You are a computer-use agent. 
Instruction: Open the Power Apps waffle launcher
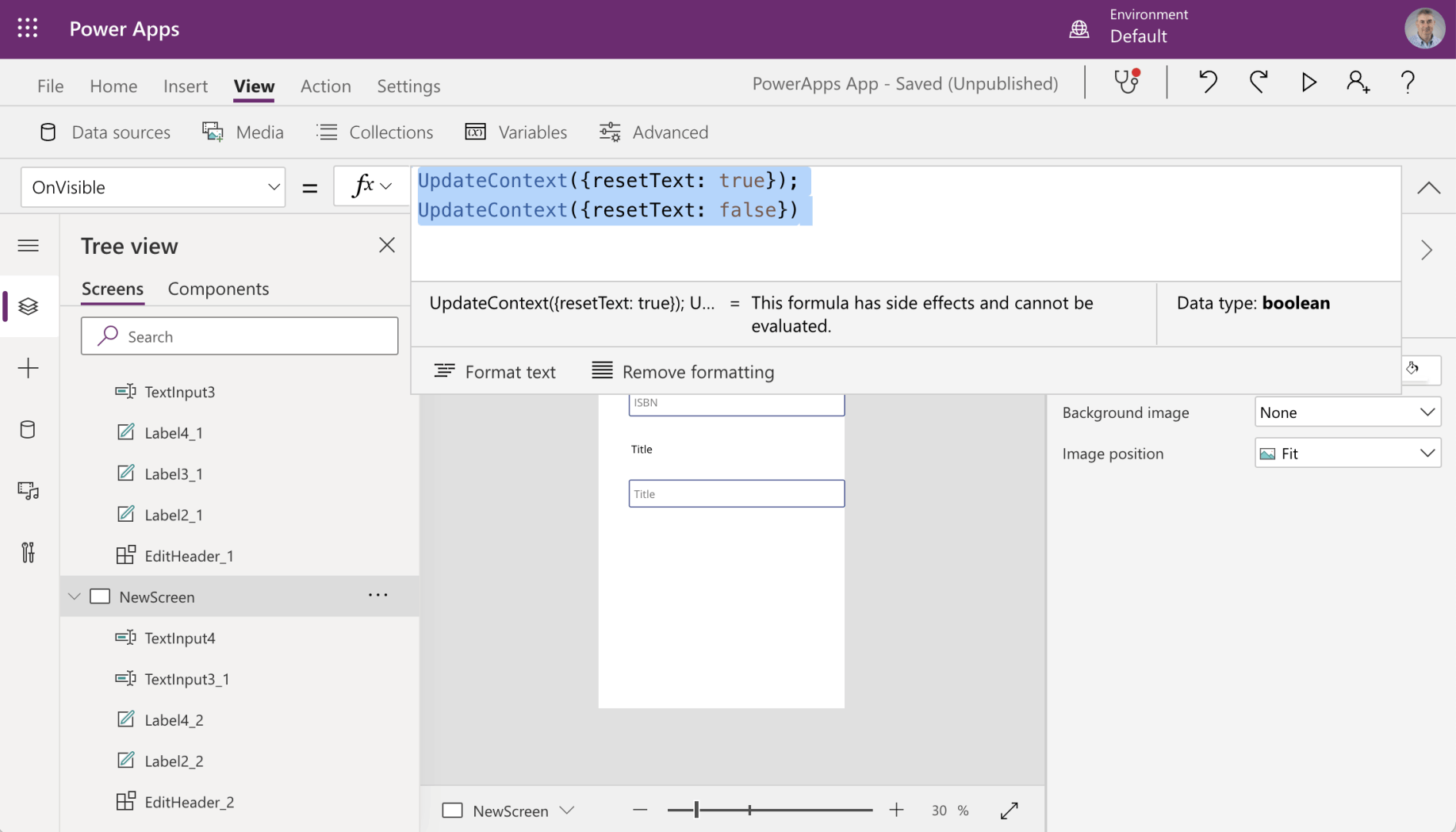point(28,29)
